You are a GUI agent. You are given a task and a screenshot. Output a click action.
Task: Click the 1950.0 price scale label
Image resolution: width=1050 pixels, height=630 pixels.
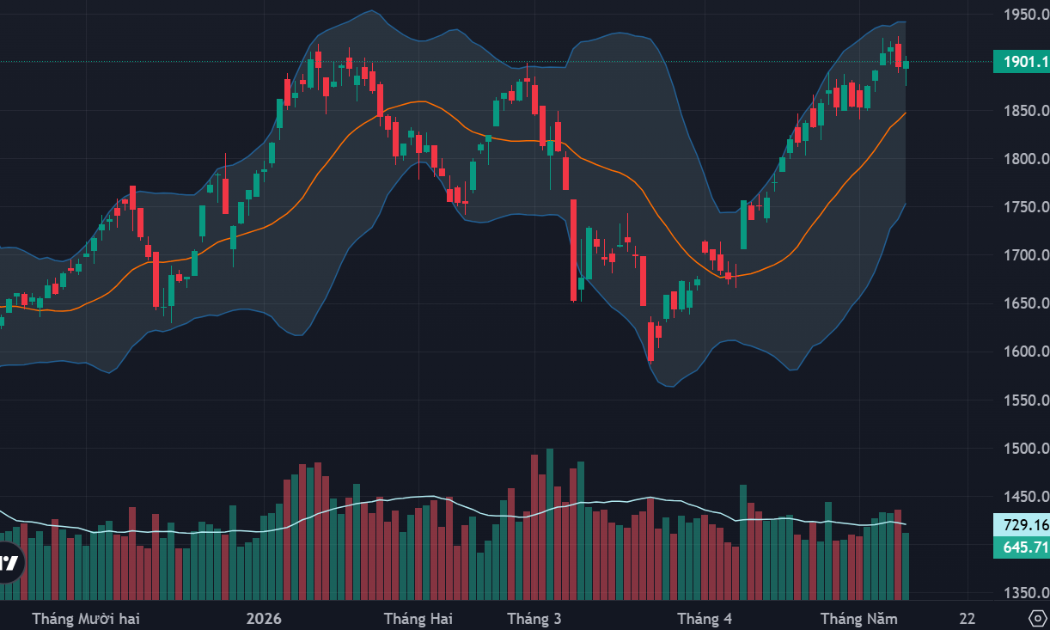coord(1026,14)
